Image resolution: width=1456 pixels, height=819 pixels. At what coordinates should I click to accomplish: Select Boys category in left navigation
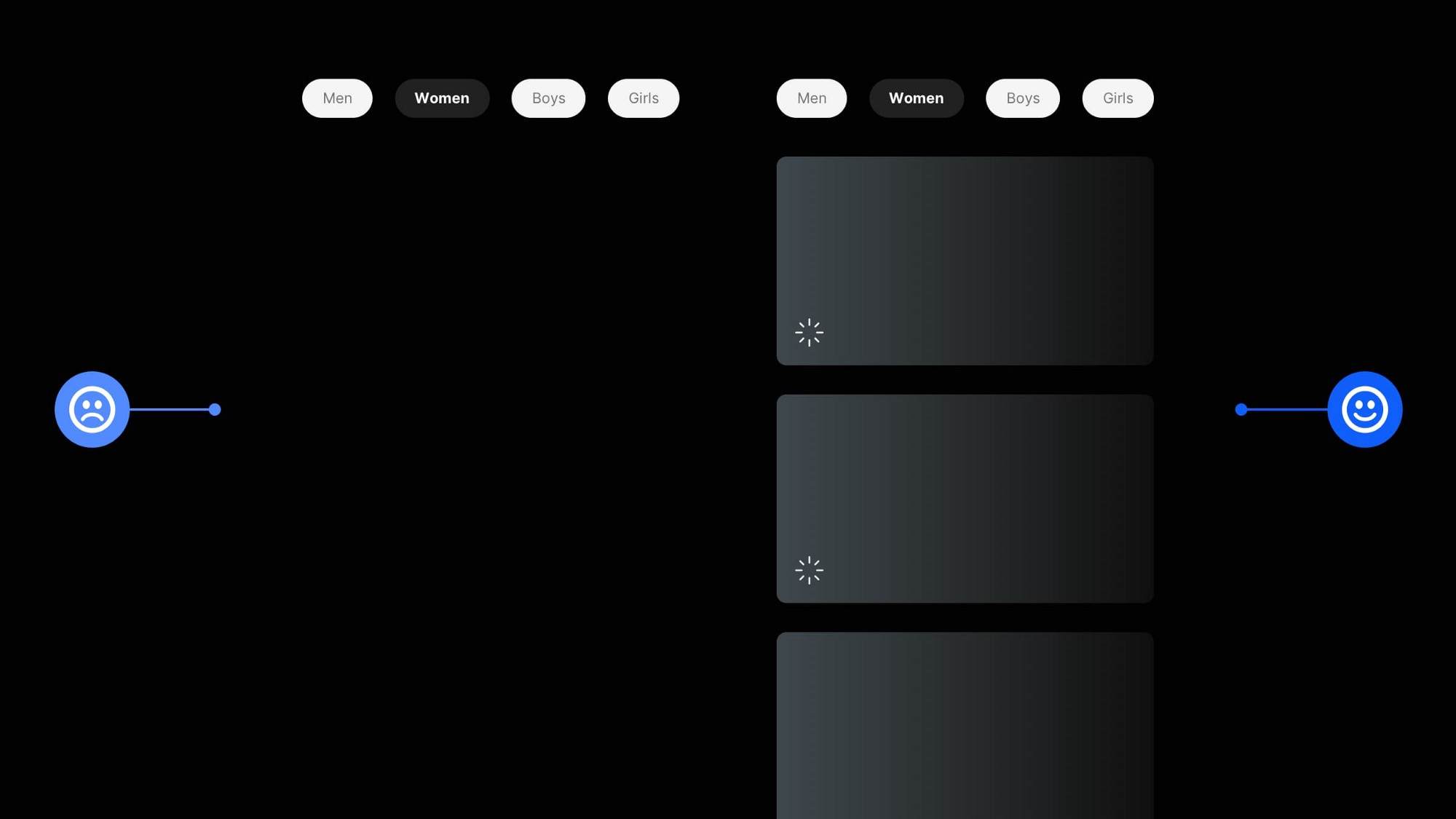click(548, 98)
